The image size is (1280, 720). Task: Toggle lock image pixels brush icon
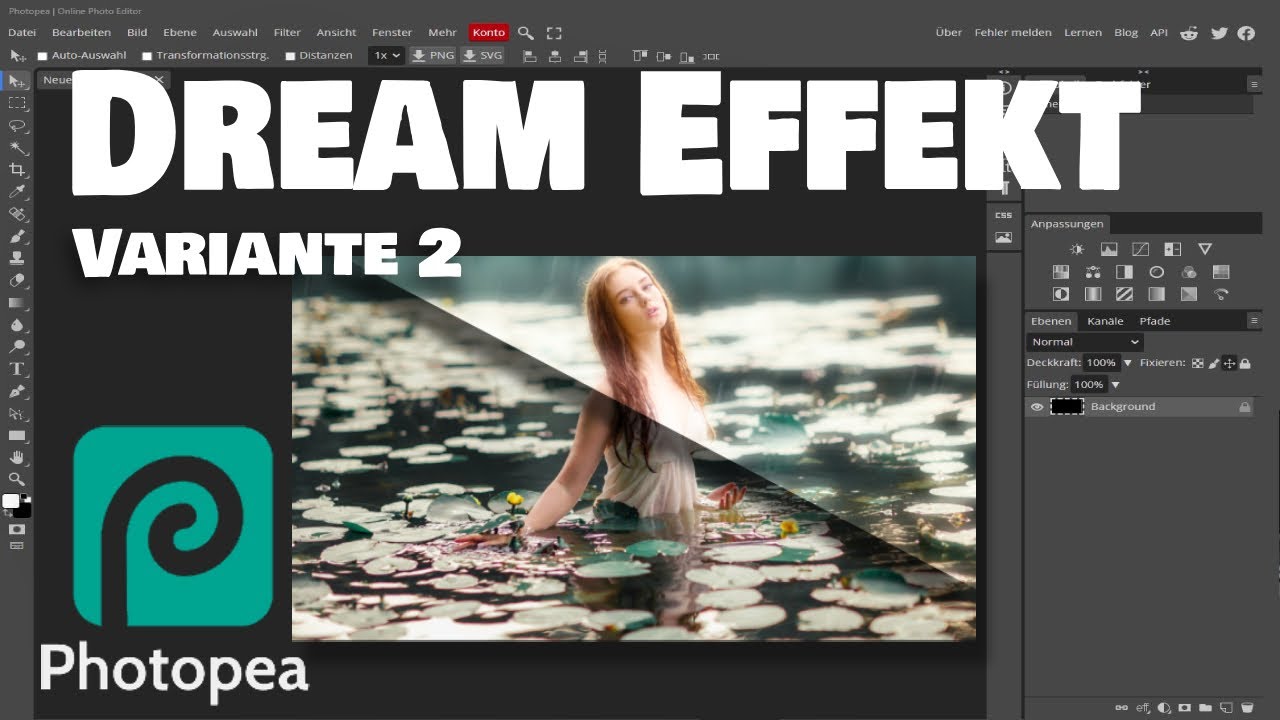click(1213, 363)
